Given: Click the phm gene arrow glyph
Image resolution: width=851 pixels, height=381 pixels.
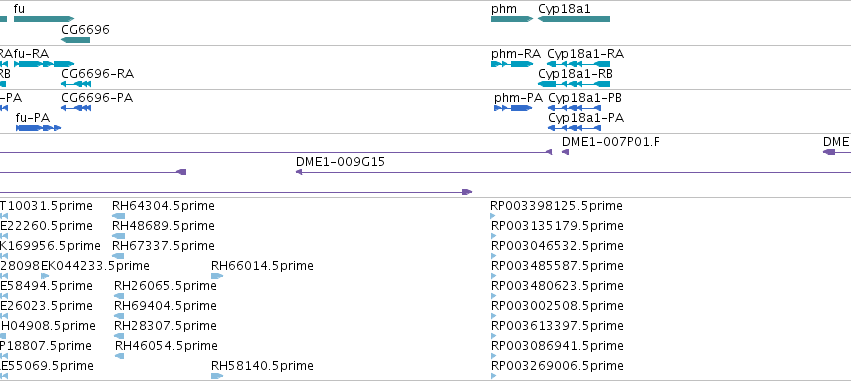Looking at the screenshot, I should pos(512,19).
